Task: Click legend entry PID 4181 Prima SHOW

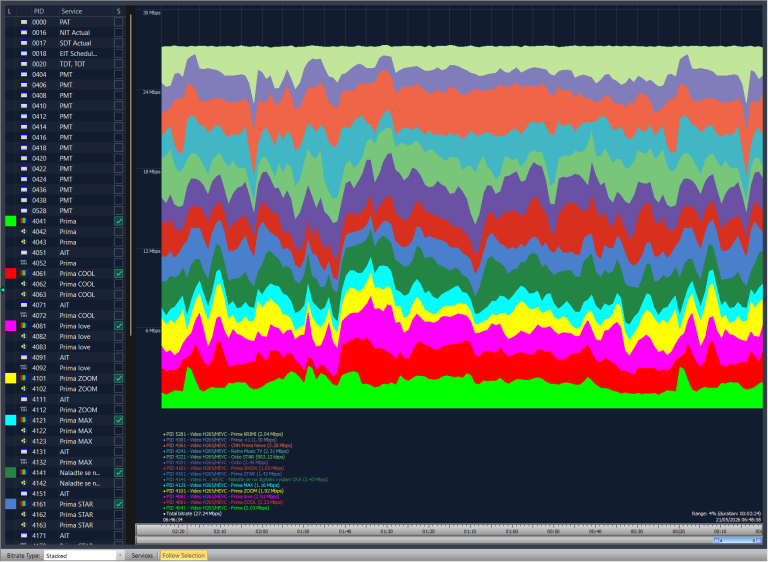Action: [x=224, y=468]
